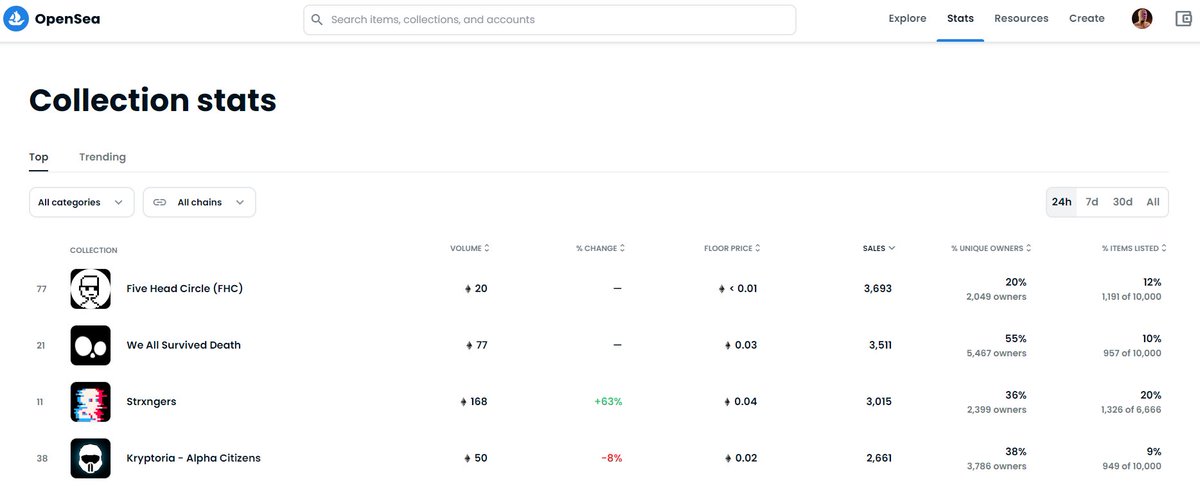Sort by % Unique Owners column
The image size is (1200, 486).
point(990,248)
